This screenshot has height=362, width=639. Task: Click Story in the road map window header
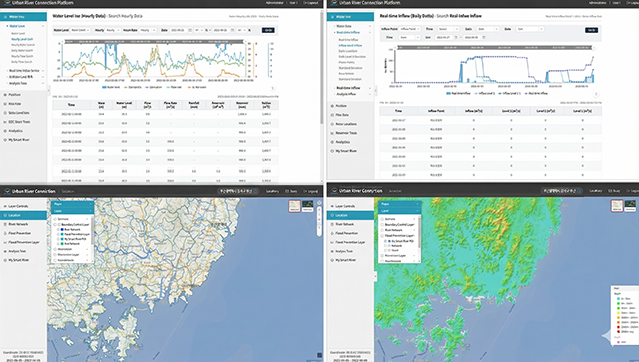pos(292,191)
